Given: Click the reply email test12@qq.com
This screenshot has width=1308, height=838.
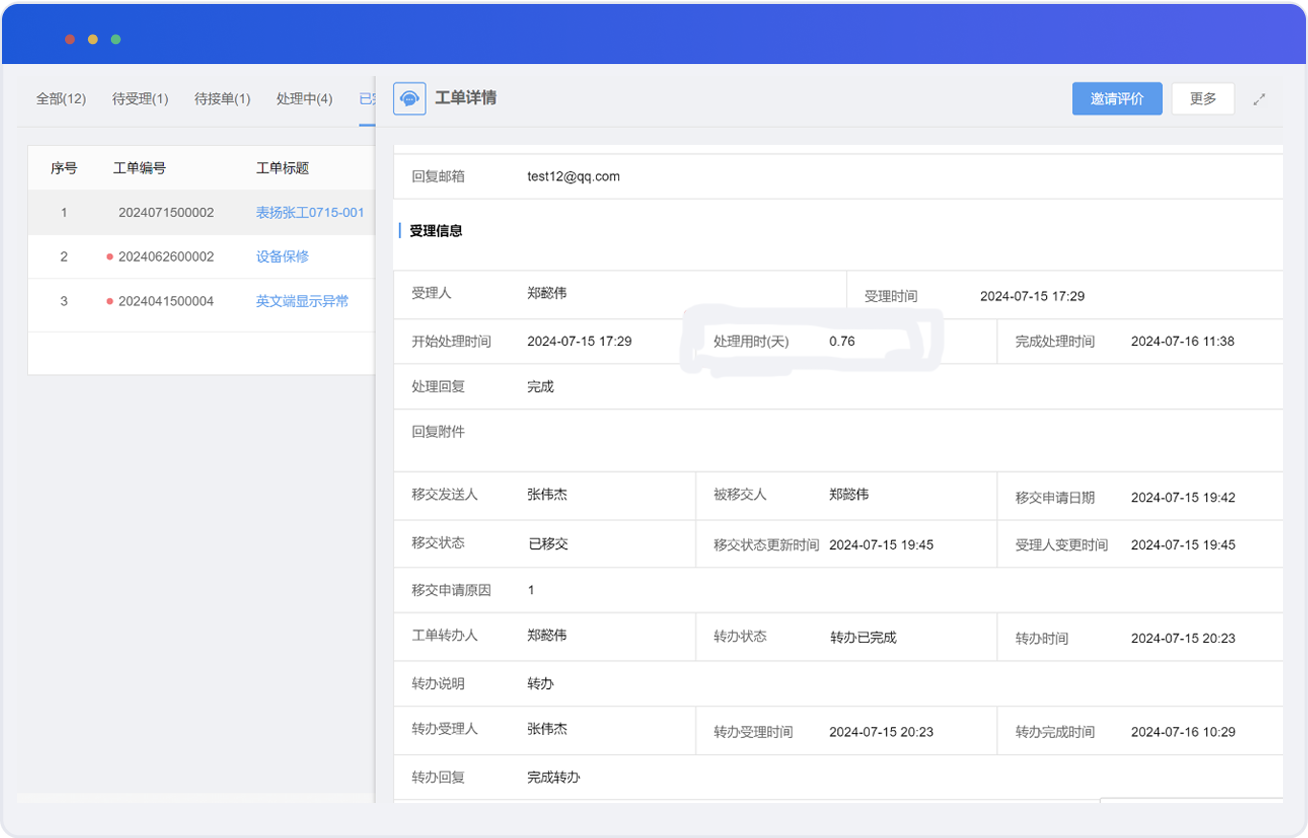Looking at the screenshot, I should click(574, 176).
